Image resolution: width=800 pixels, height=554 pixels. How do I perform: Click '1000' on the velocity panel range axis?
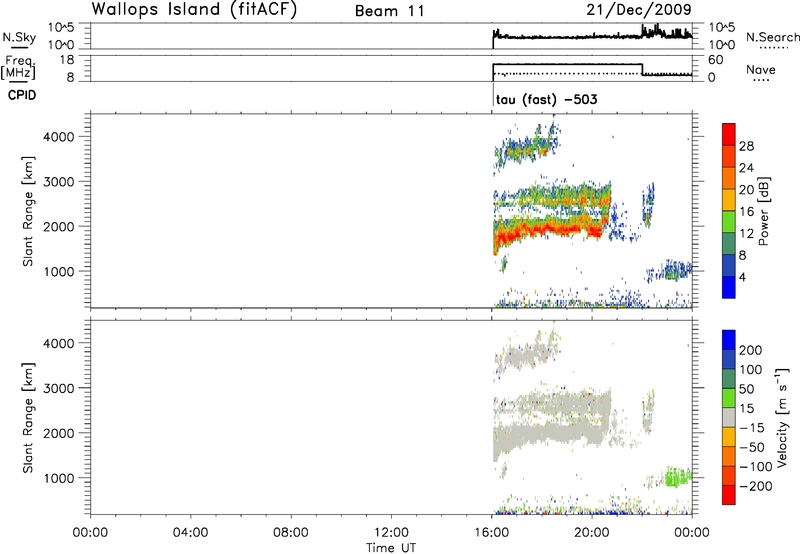tap(59, 478)
